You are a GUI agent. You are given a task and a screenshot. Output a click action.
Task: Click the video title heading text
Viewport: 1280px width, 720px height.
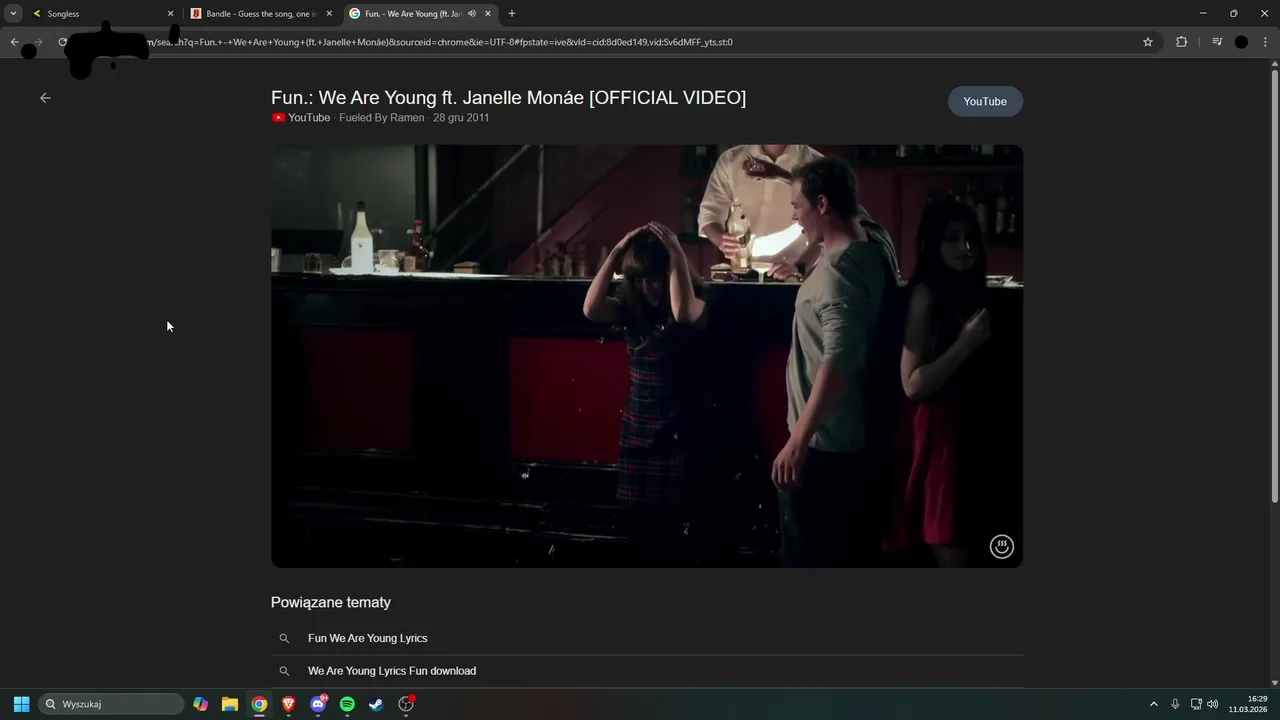tap(508, 97)
